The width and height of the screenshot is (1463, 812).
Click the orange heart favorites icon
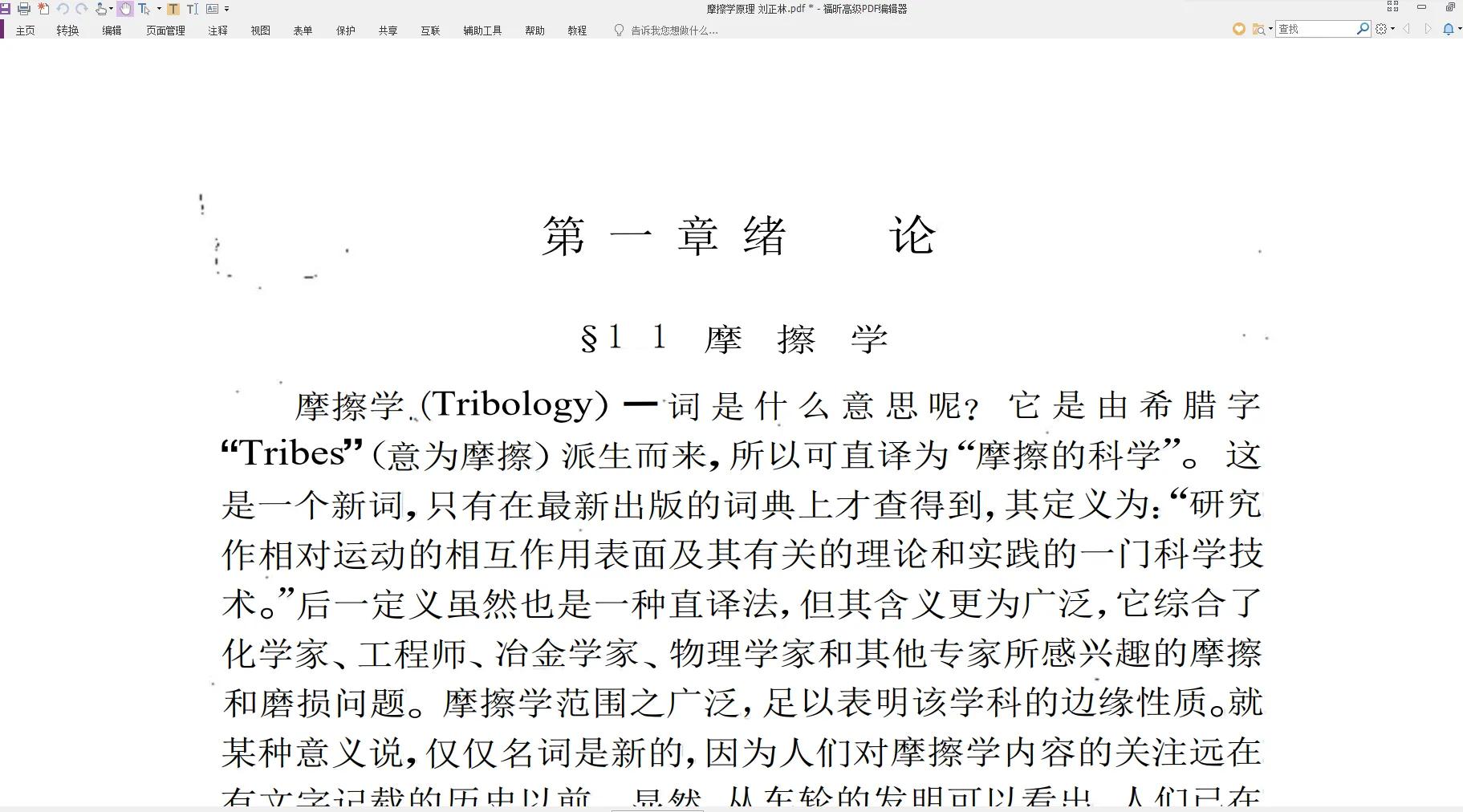click(1239, 29)
